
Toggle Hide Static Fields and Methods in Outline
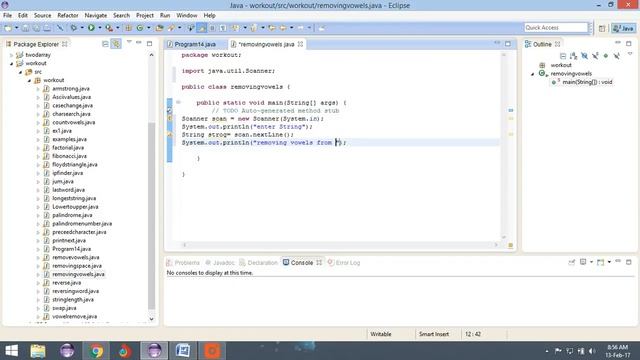(595, 56)
